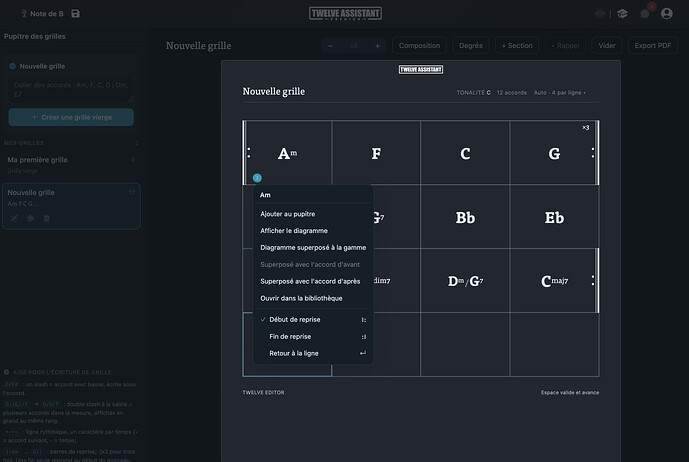689x462 pixels.
Task: Click the 12 accords count text
Action: (x=511, y=93)
